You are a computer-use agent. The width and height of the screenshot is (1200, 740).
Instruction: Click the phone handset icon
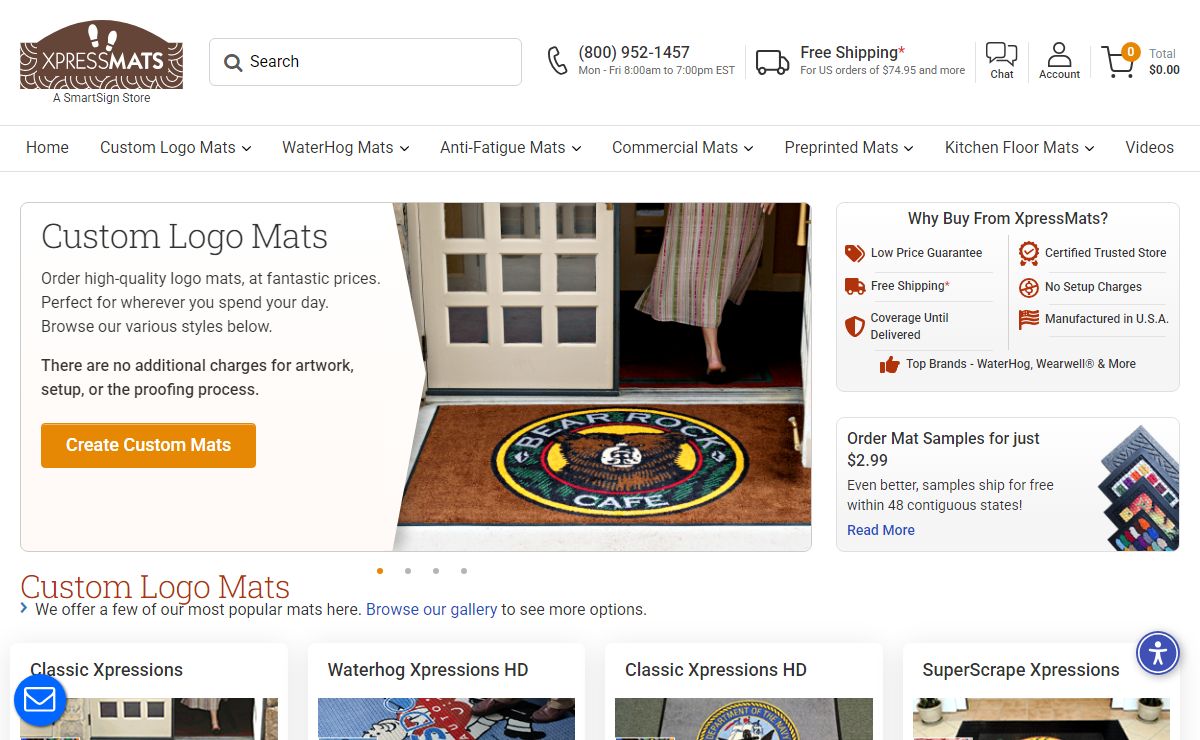(x=558, y=61)
